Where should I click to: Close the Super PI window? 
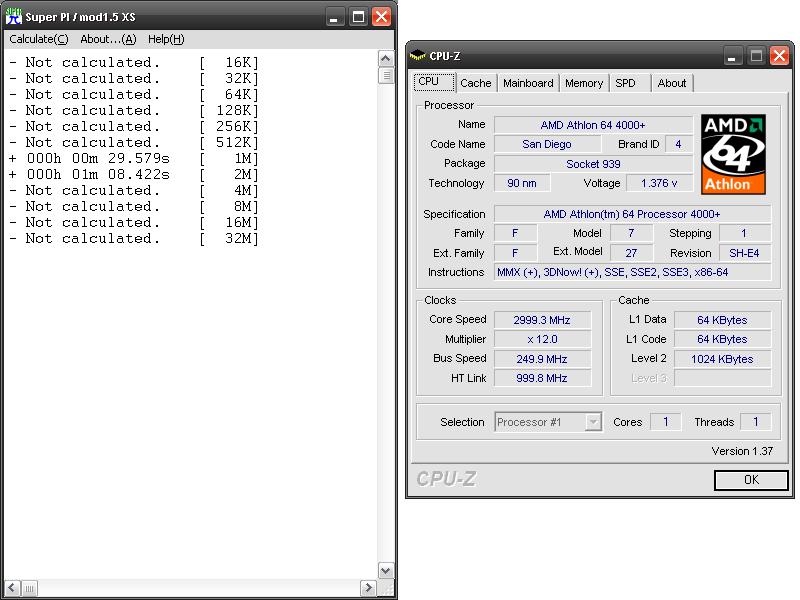(x=381, y=17)
